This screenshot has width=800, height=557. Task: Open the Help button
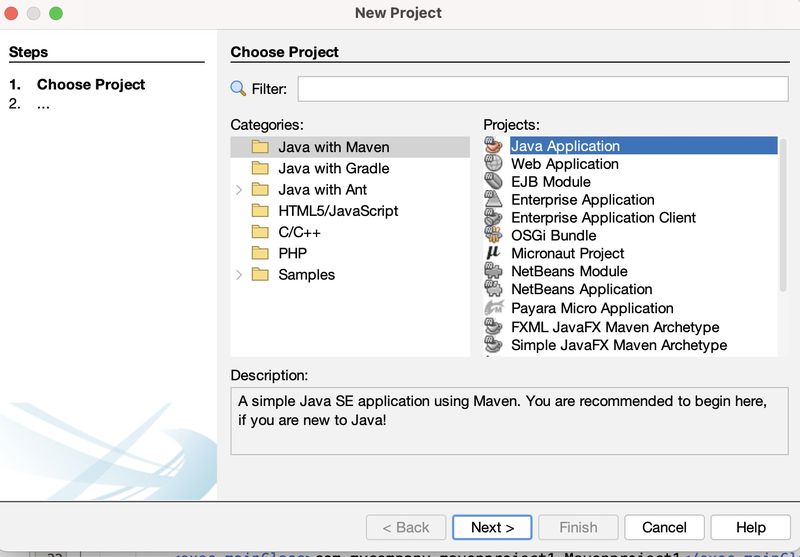pos(751,527)
